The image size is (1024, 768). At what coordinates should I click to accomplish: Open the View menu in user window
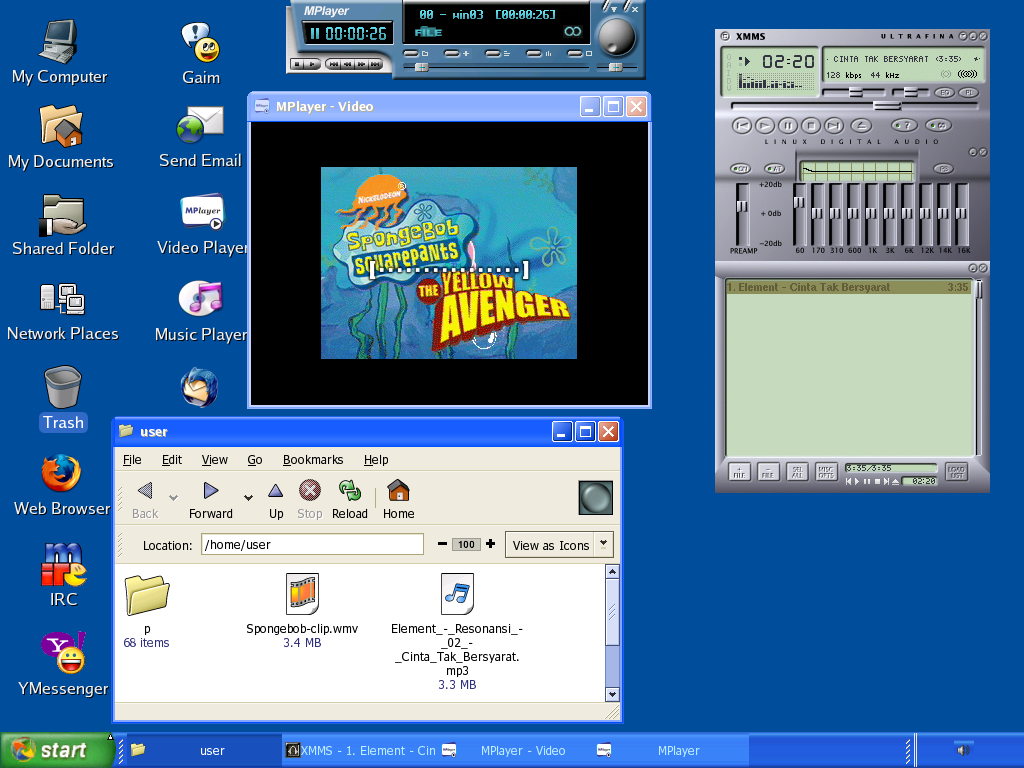[x=214, y=460]
